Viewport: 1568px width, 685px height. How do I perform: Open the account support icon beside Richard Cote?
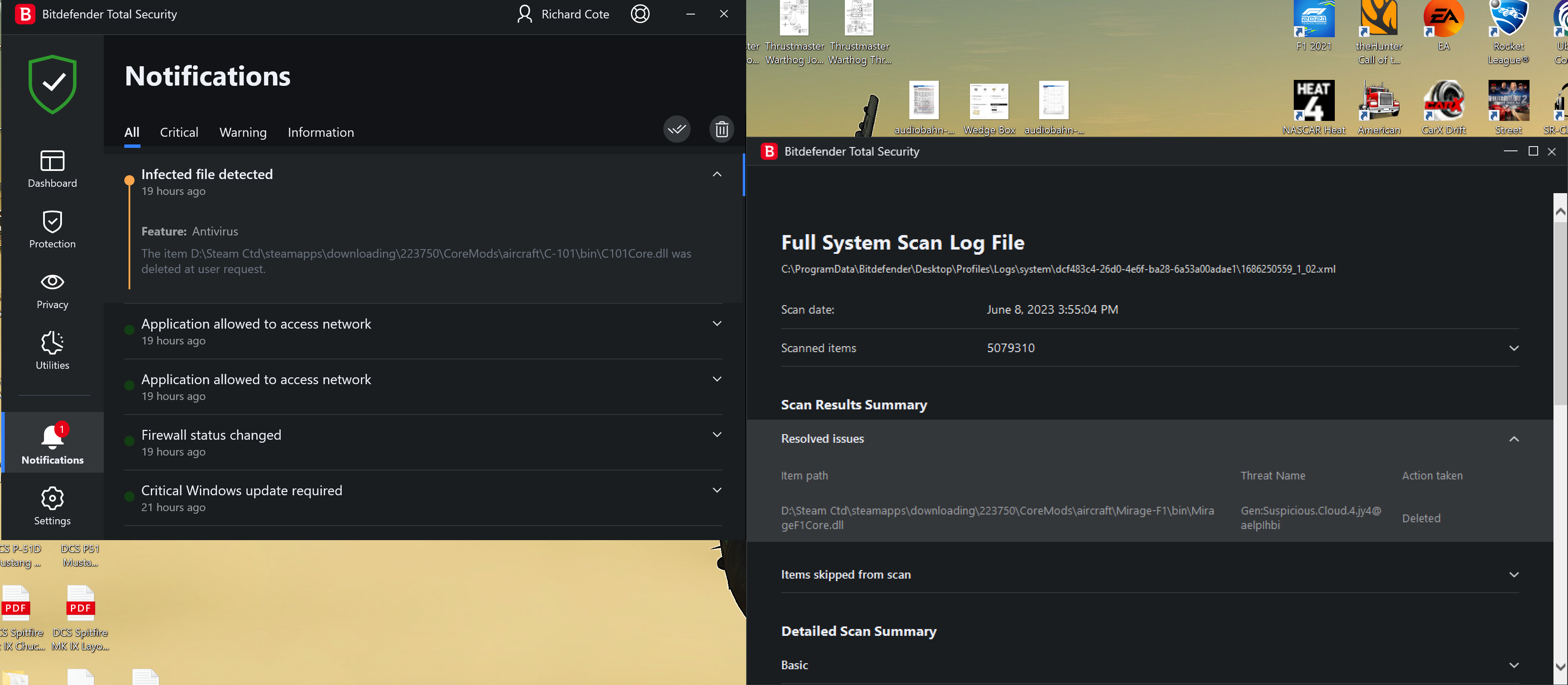tap(640, 14)
